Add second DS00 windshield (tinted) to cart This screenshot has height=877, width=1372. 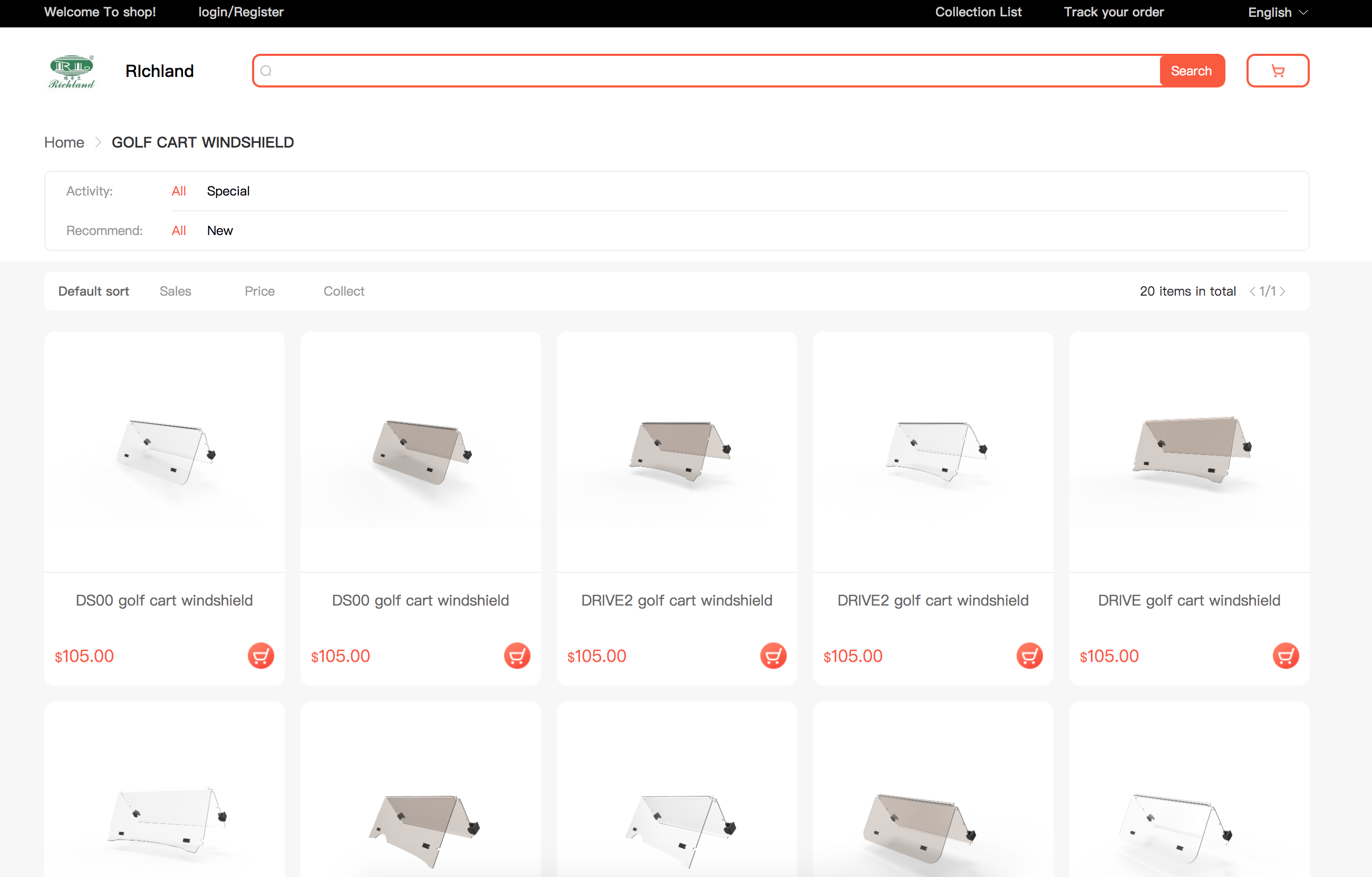[517, 656]
